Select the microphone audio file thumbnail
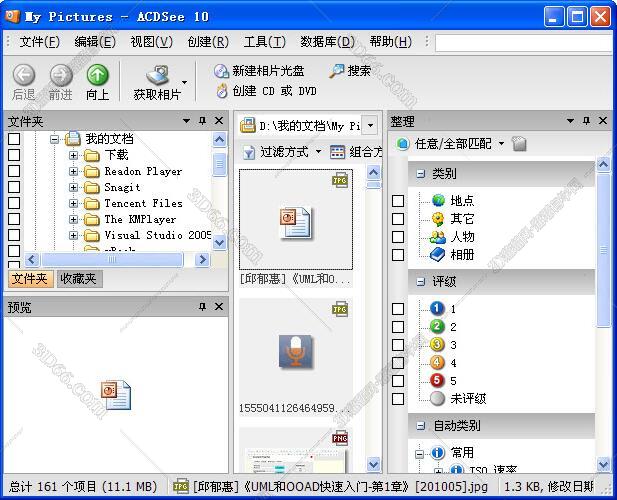This screenshot has height=500, width=617. coord(295,350)
